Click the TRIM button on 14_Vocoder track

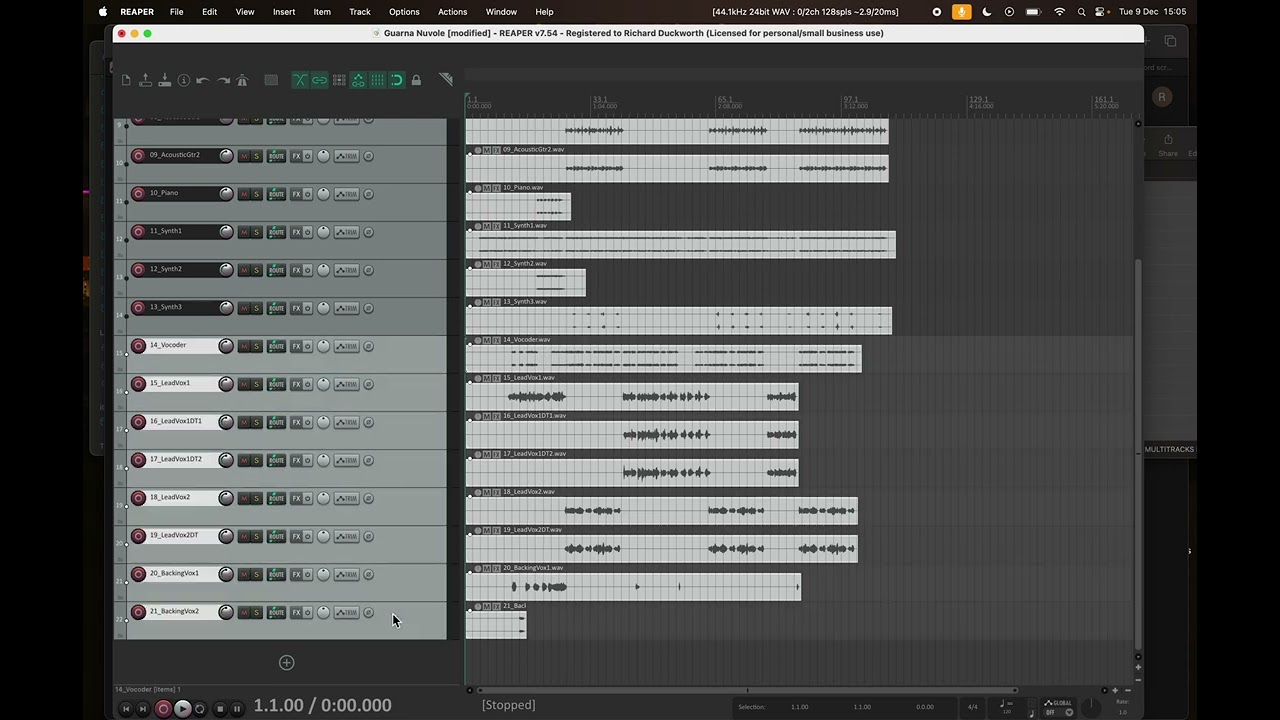click(346, 346)
